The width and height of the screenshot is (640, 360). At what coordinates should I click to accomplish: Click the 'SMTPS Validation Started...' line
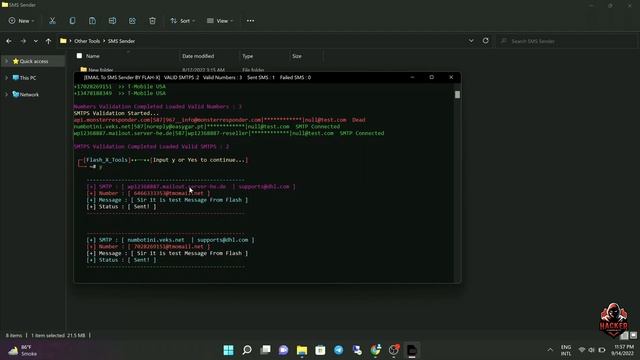[116, 113]
